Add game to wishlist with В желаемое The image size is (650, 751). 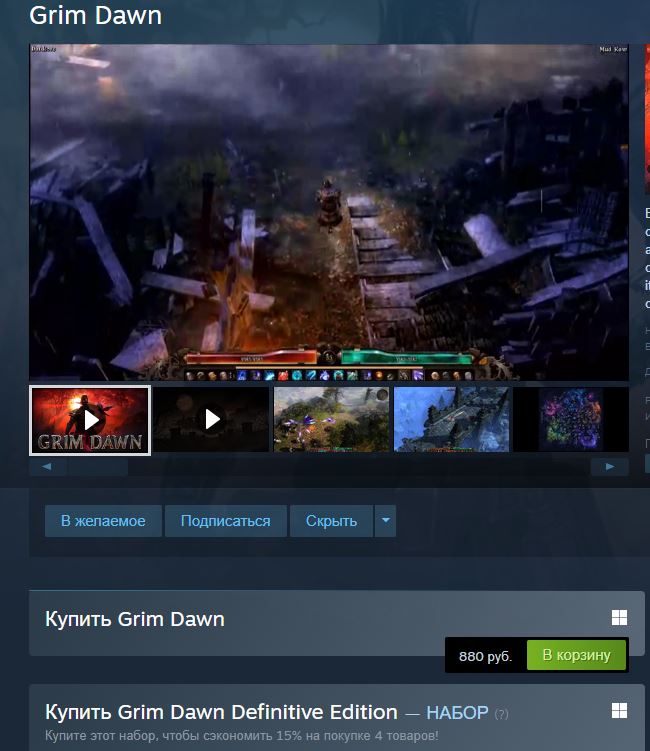tap(103, 521)
